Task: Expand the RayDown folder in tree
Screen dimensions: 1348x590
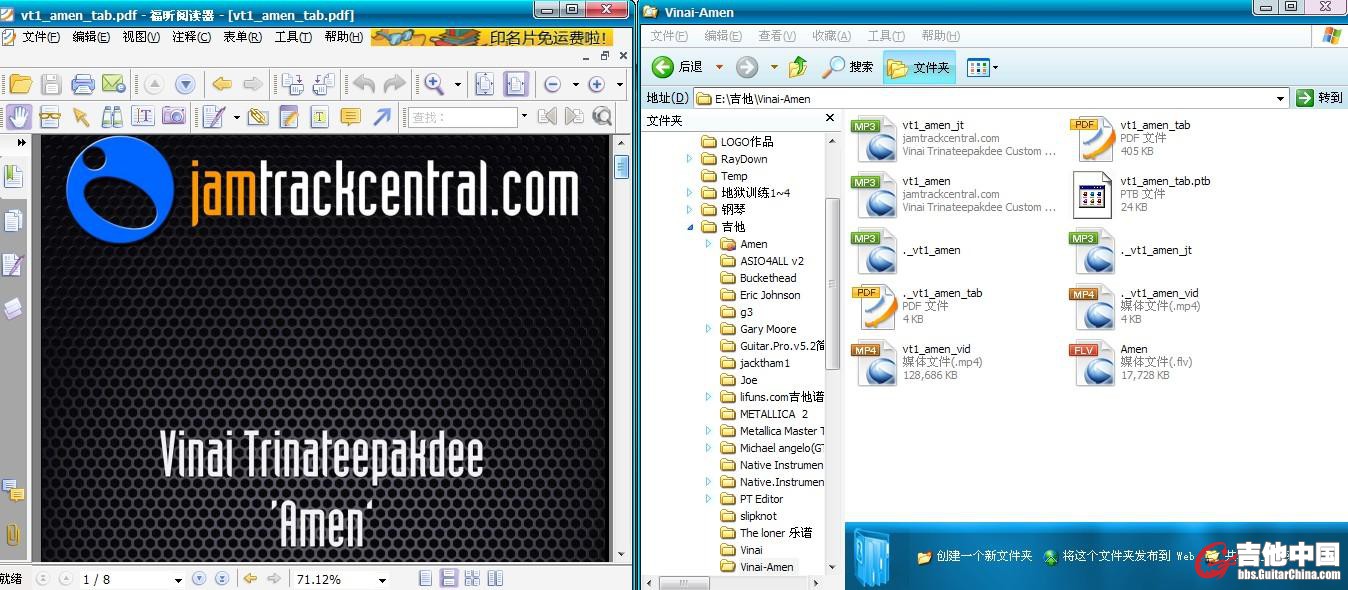Action: pos(689,159)
